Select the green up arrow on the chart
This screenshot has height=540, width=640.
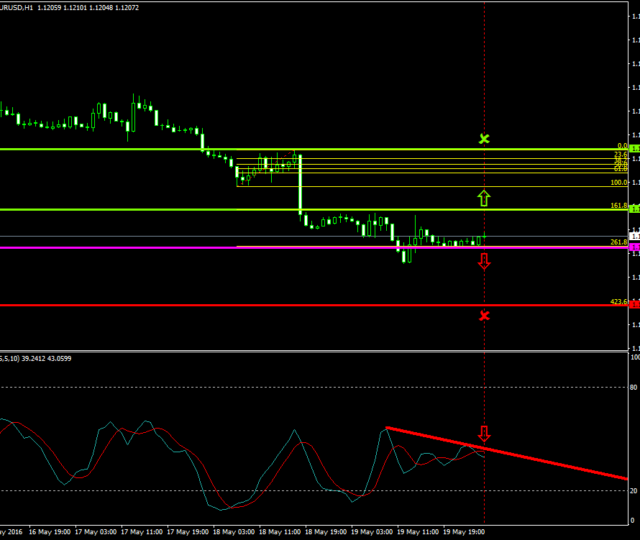tap(484, 197)
